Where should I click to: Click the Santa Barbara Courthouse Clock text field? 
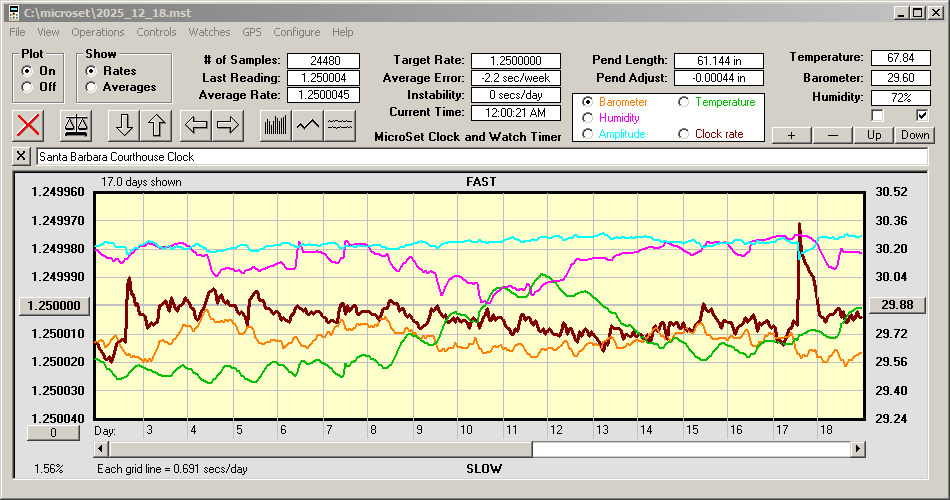point(480,157)
